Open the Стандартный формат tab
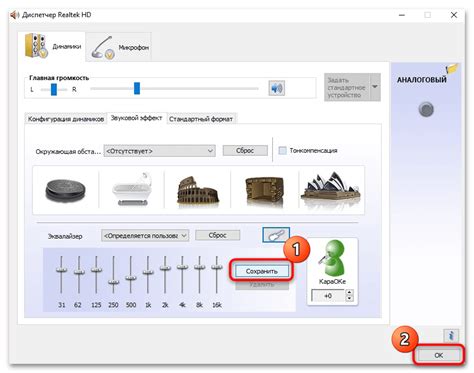Image resolution: width=474 pixels, height=373 pixels. coord(201,119)
